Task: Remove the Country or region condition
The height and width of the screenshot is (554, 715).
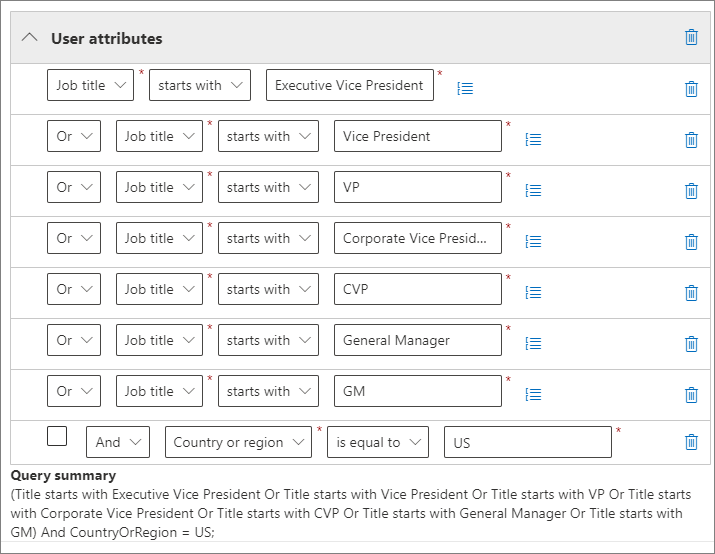Action: 691,442
